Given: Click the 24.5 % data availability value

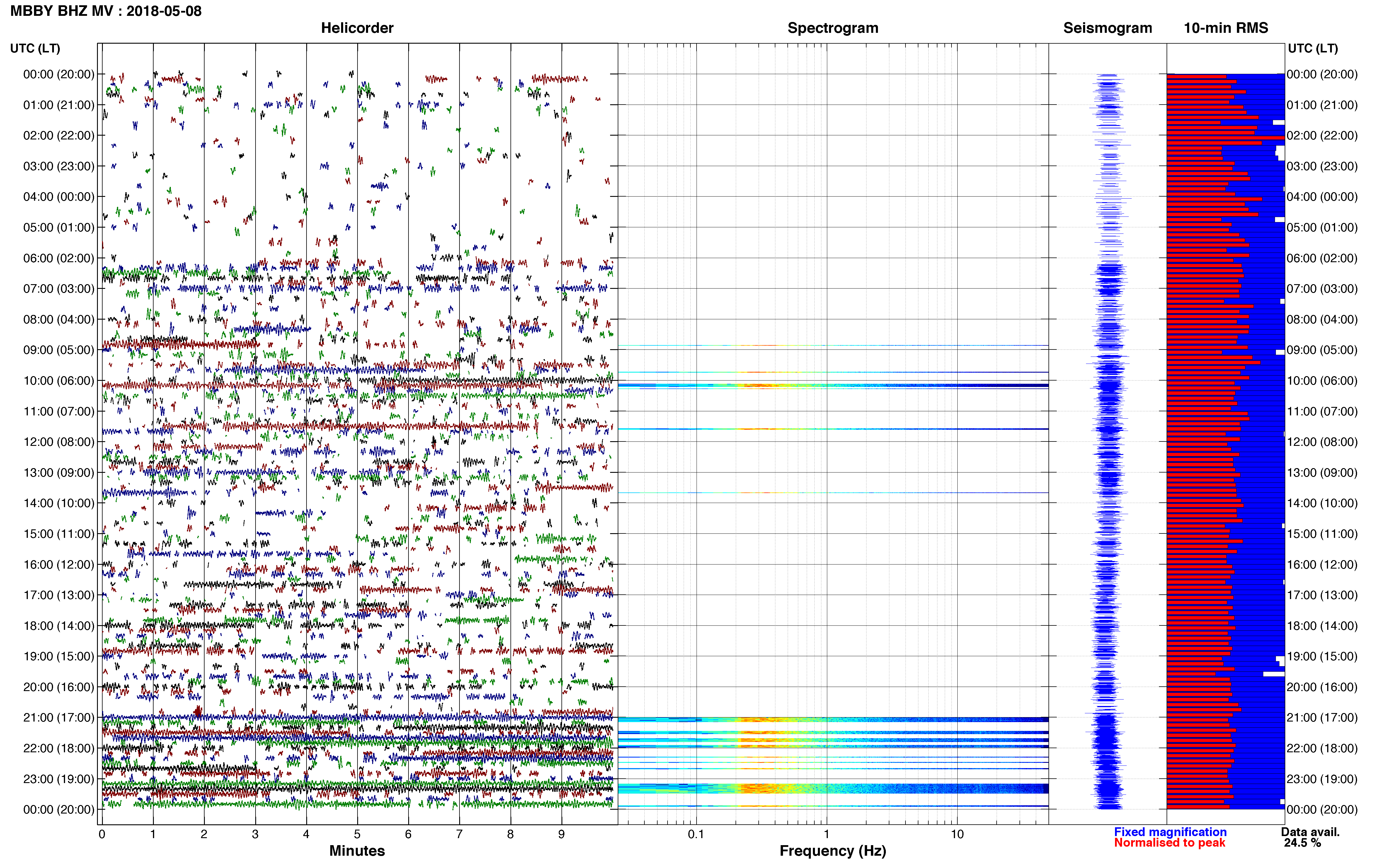Looking at the screenshot, I should coord(1303,843).
